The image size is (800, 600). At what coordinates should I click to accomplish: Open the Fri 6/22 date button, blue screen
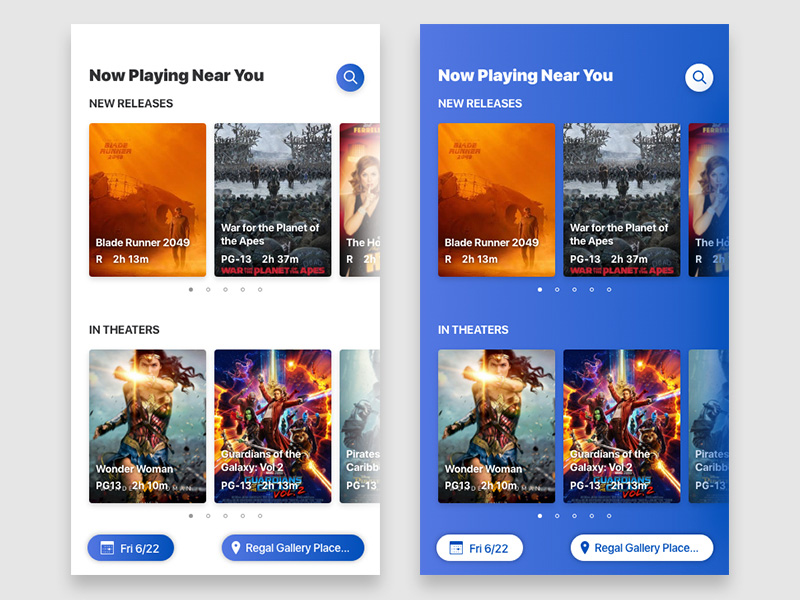480,548
